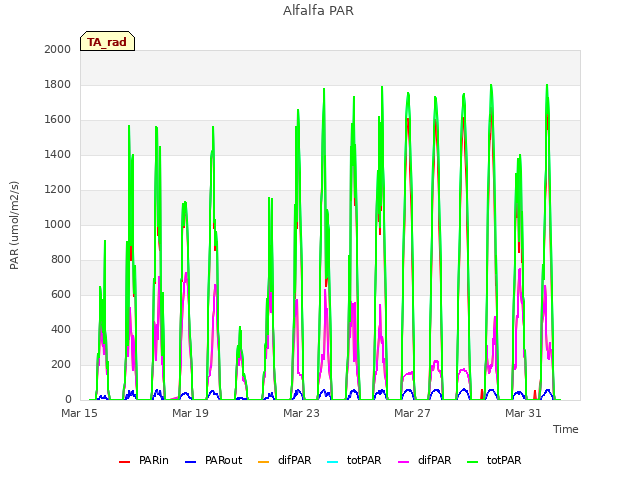Click the Mar 19 x-axis label
The width and height of the screenshot is (640, 480).
coord(191,413)
